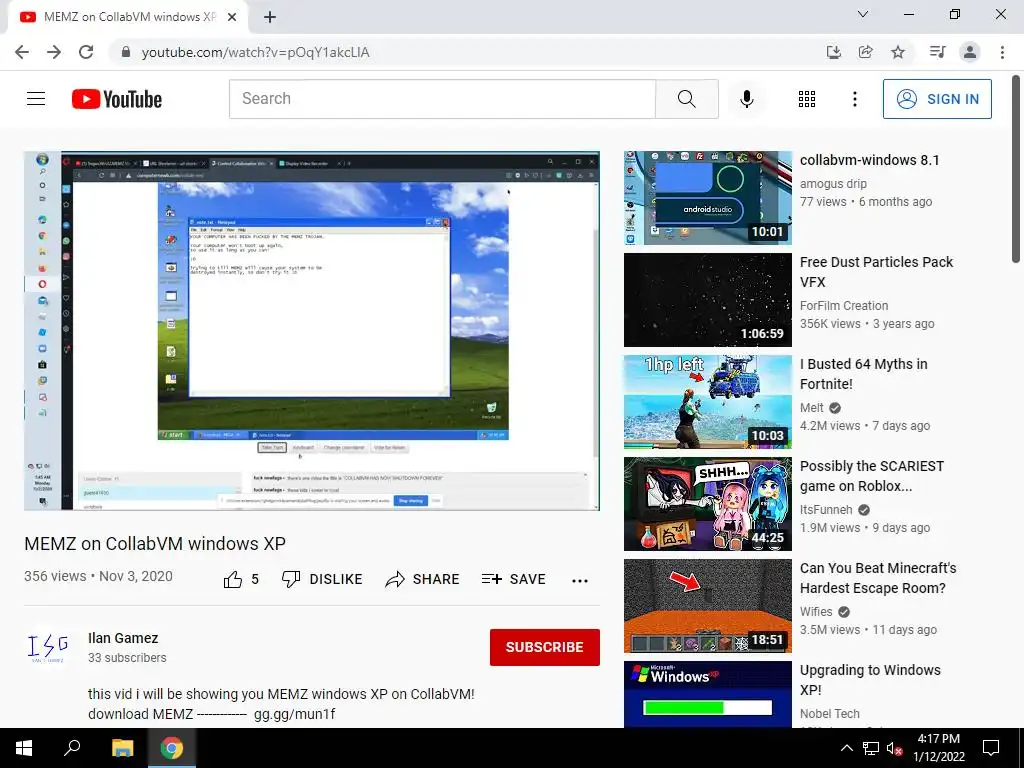Click Chrome icon in taskbar

point(172,748)
